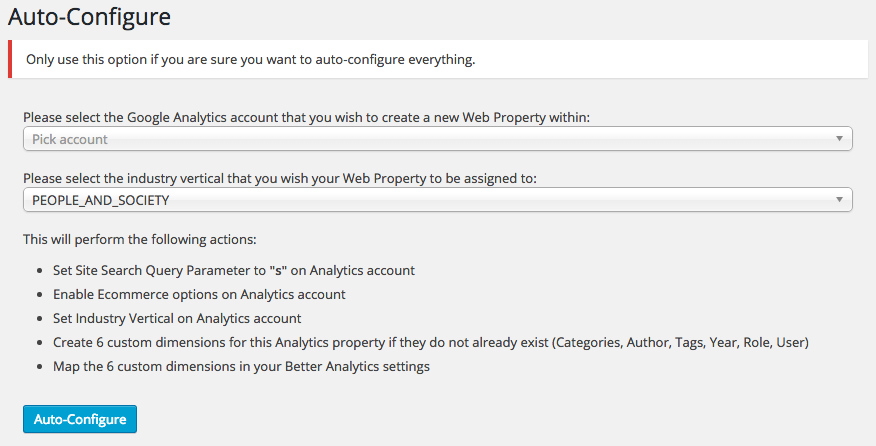Image resolution: width=876 pixels, height=446 pixels.
Task: Click the blue Auto-Configure button
Action: coord(80,419)
